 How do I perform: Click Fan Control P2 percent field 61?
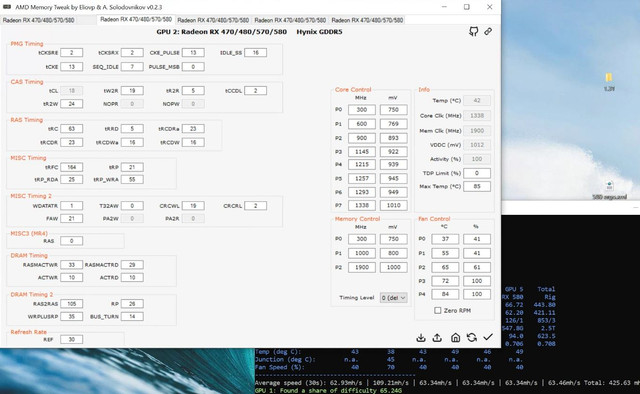tap(477, 267)
